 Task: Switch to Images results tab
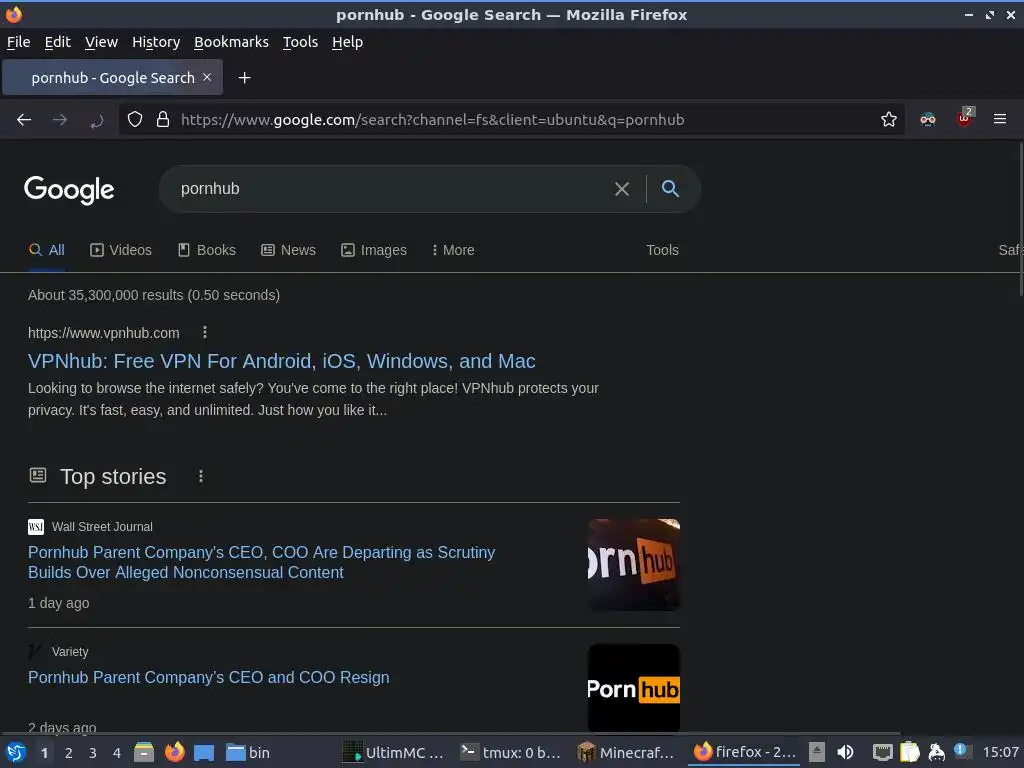point(374,250)
